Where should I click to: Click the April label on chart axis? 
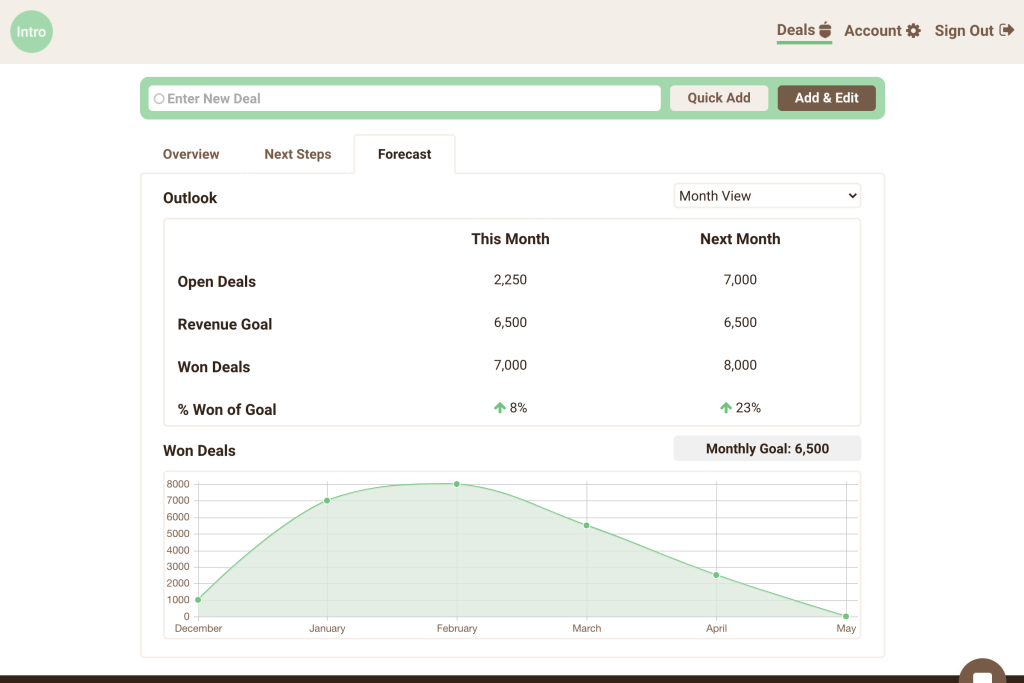pyautogui.click(x=716, y=628)
